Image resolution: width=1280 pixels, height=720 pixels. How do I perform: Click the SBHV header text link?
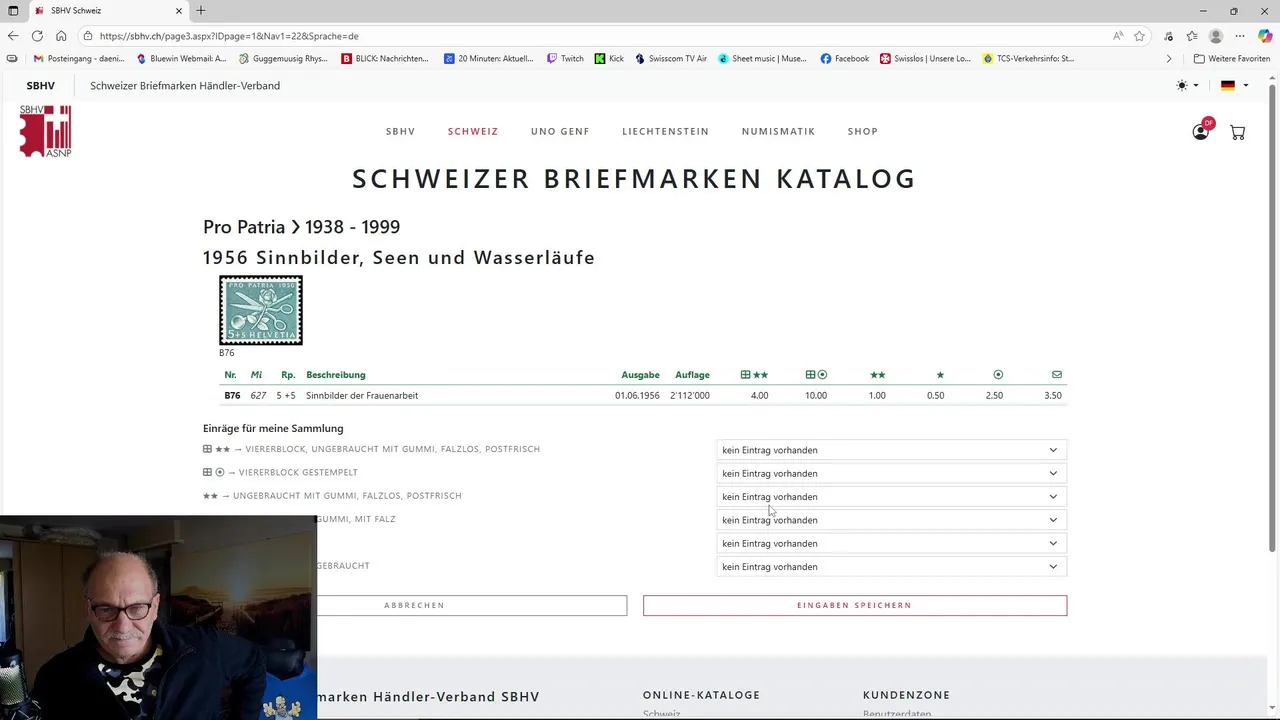[41, 86]
